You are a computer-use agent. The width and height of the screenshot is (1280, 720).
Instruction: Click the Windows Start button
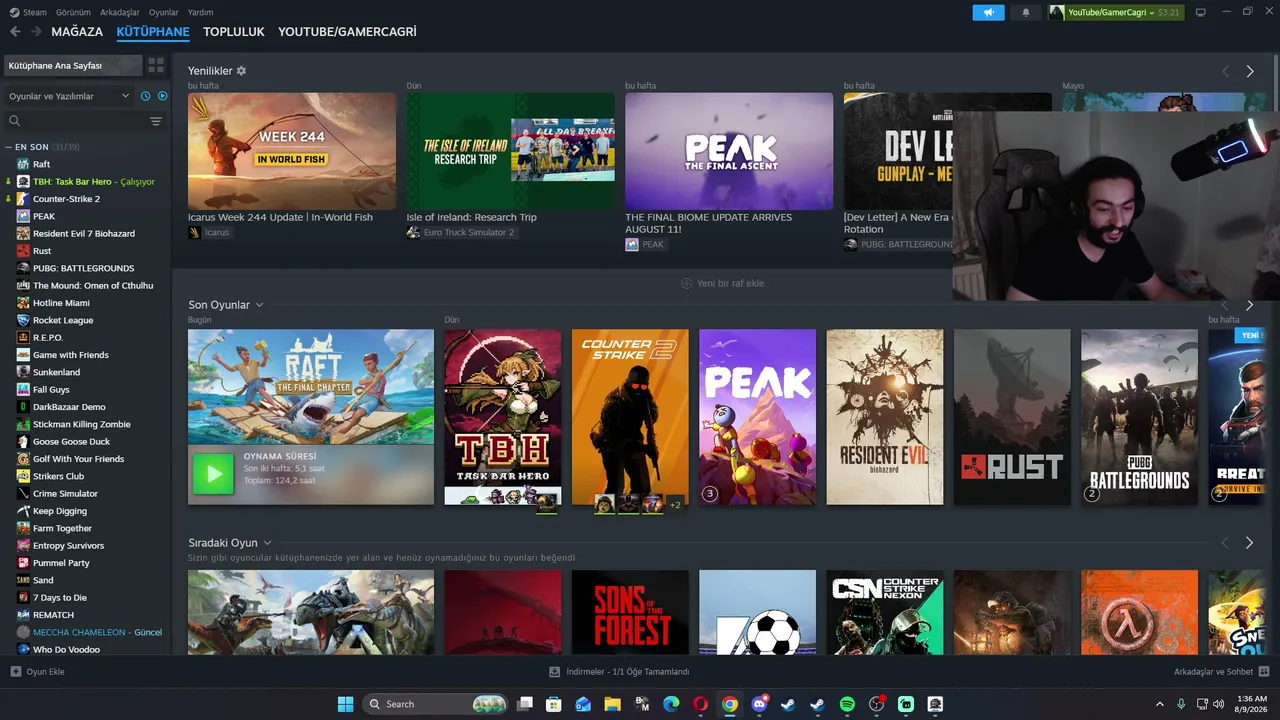(x=345, y=704)
